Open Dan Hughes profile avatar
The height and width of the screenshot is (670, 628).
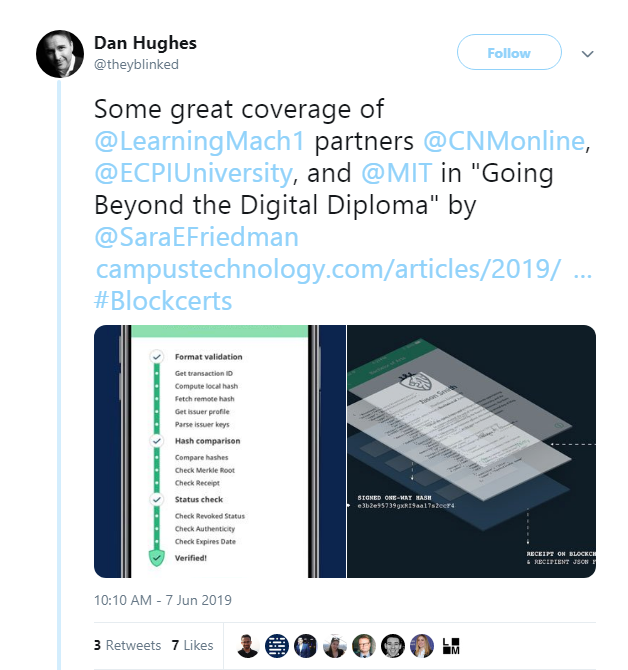coord(60,54)
